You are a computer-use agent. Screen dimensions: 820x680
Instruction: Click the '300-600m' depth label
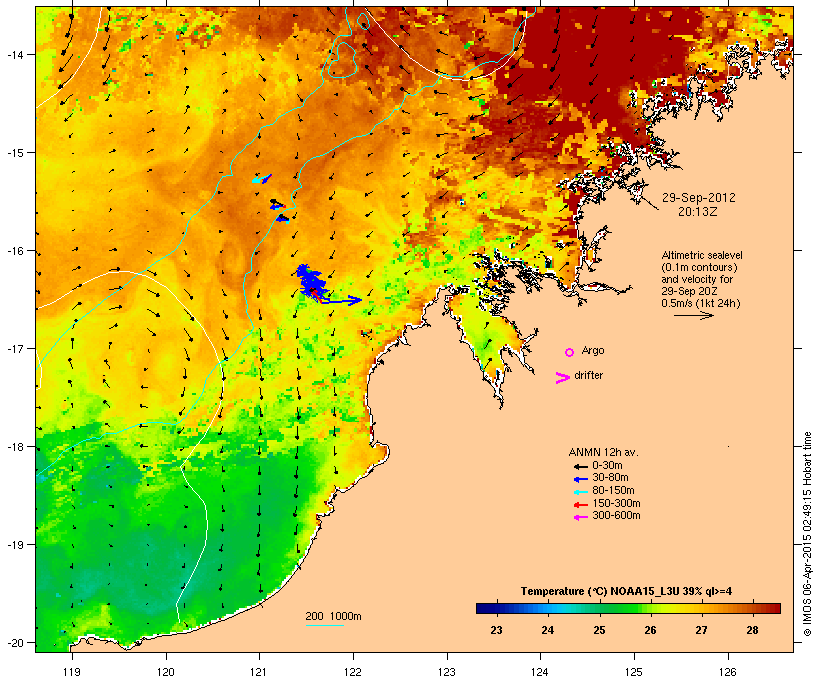[x=616, y=516]
